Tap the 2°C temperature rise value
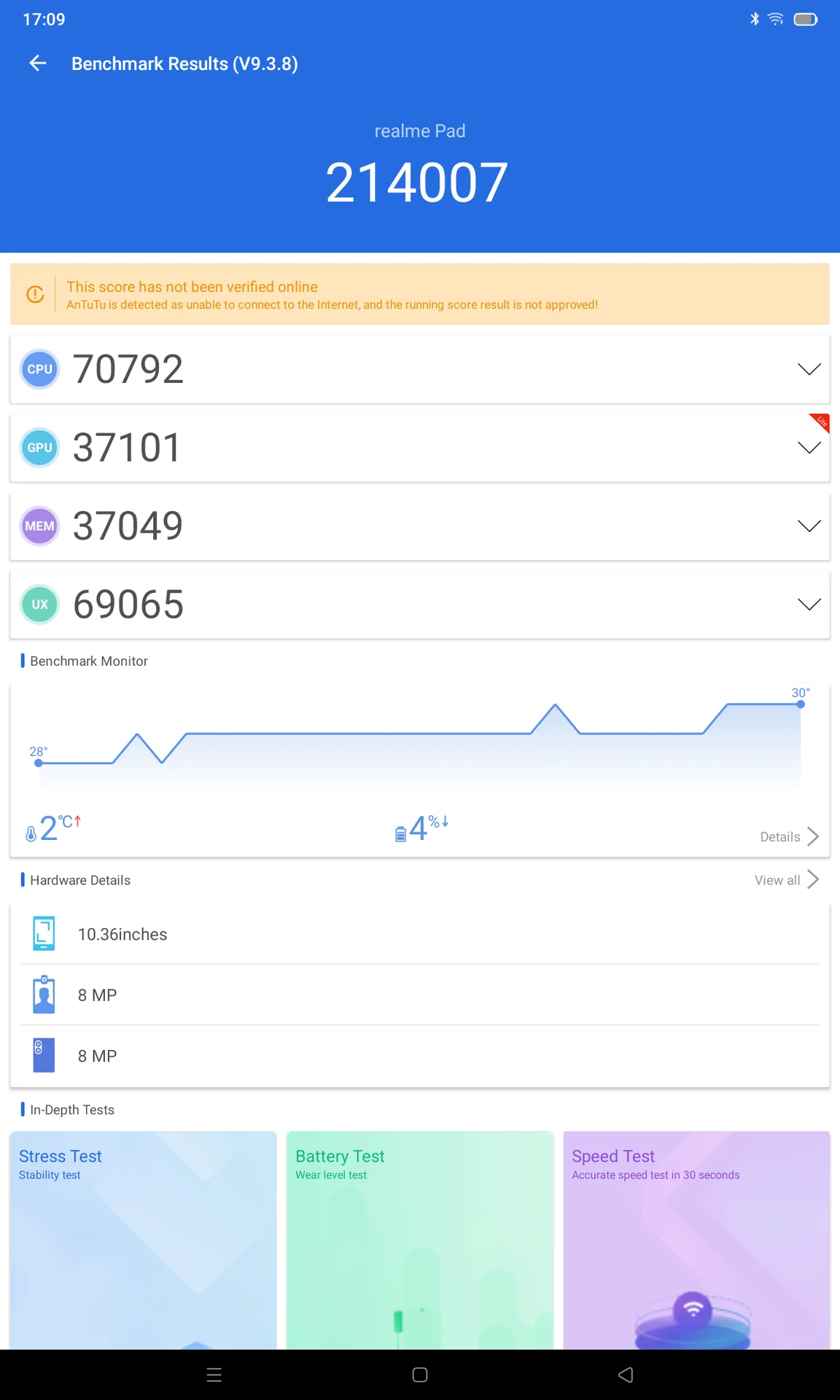Image resolution: width=840 pixels, height=1400 pixels. tap(60, 828)
